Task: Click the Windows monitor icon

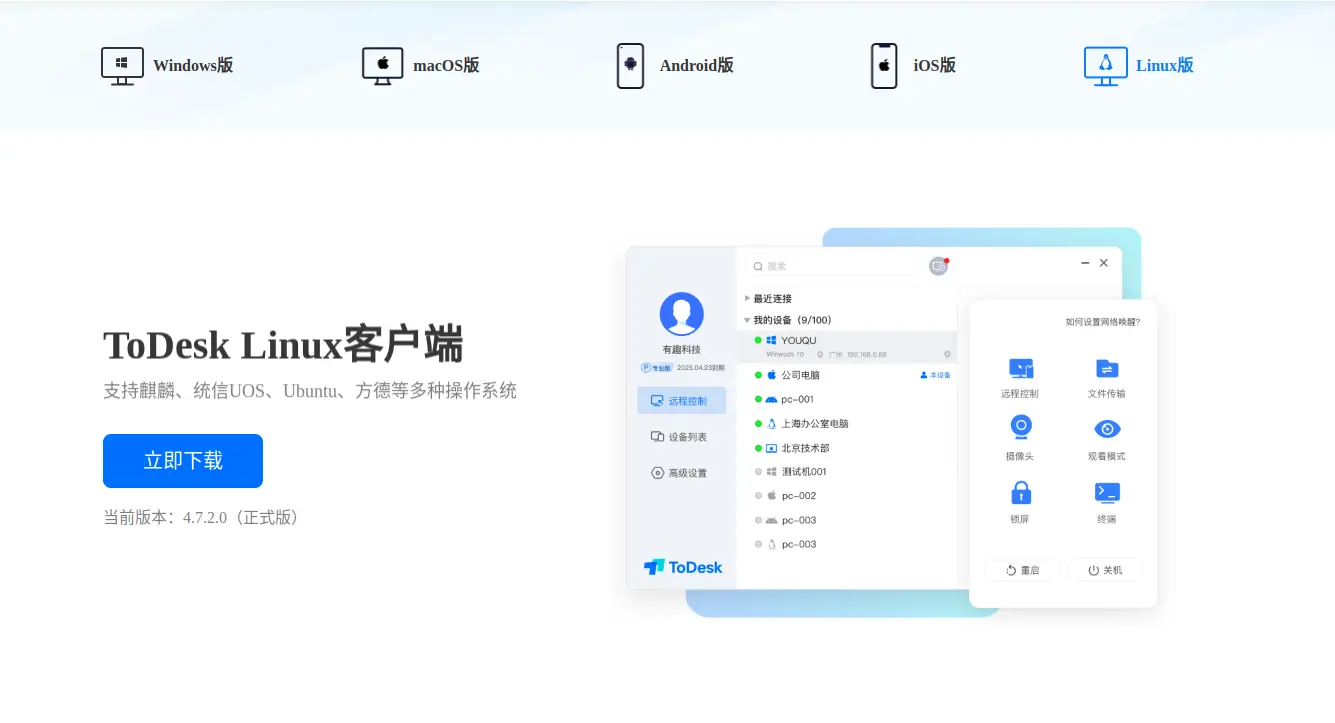Action: 122,66
